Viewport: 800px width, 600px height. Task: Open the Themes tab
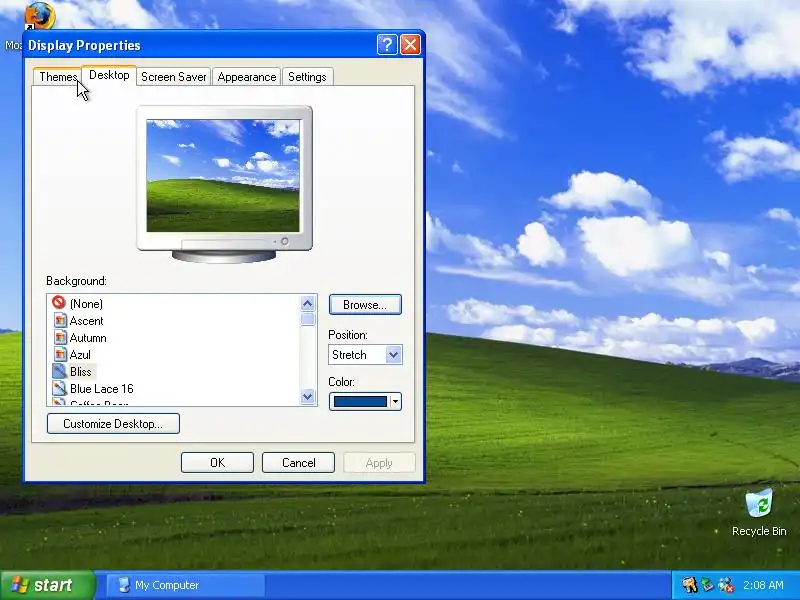coord(57,77)
